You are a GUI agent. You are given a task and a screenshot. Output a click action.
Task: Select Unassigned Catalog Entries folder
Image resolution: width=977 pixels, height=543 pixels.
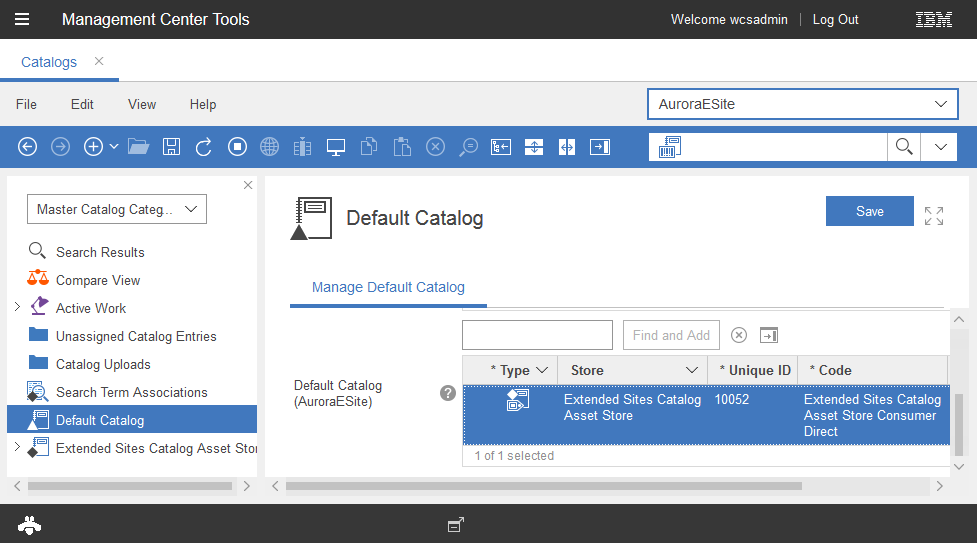tap(136, 337)
